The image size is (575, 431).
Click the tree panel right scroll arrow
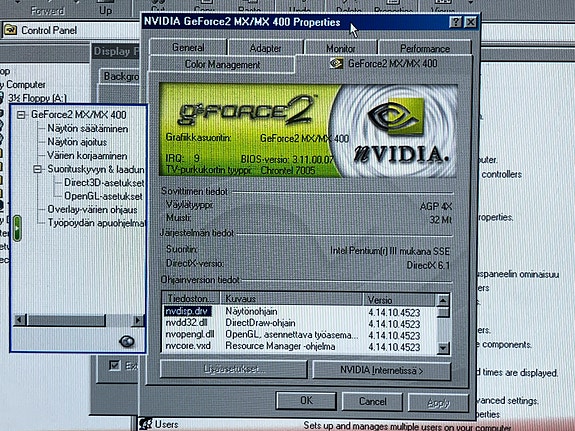(138, 320)
